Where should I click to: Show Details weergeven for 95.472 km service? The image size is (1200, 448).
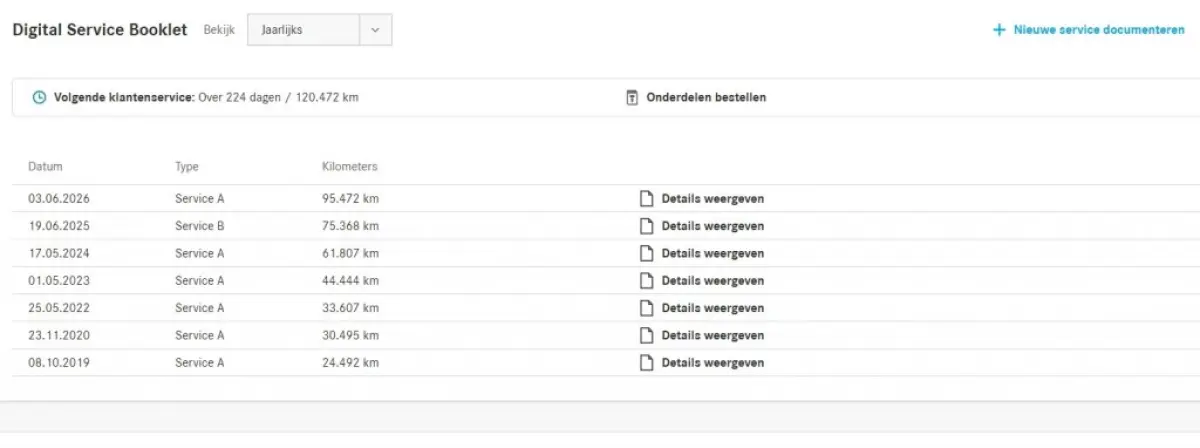(x=713, y=199)
